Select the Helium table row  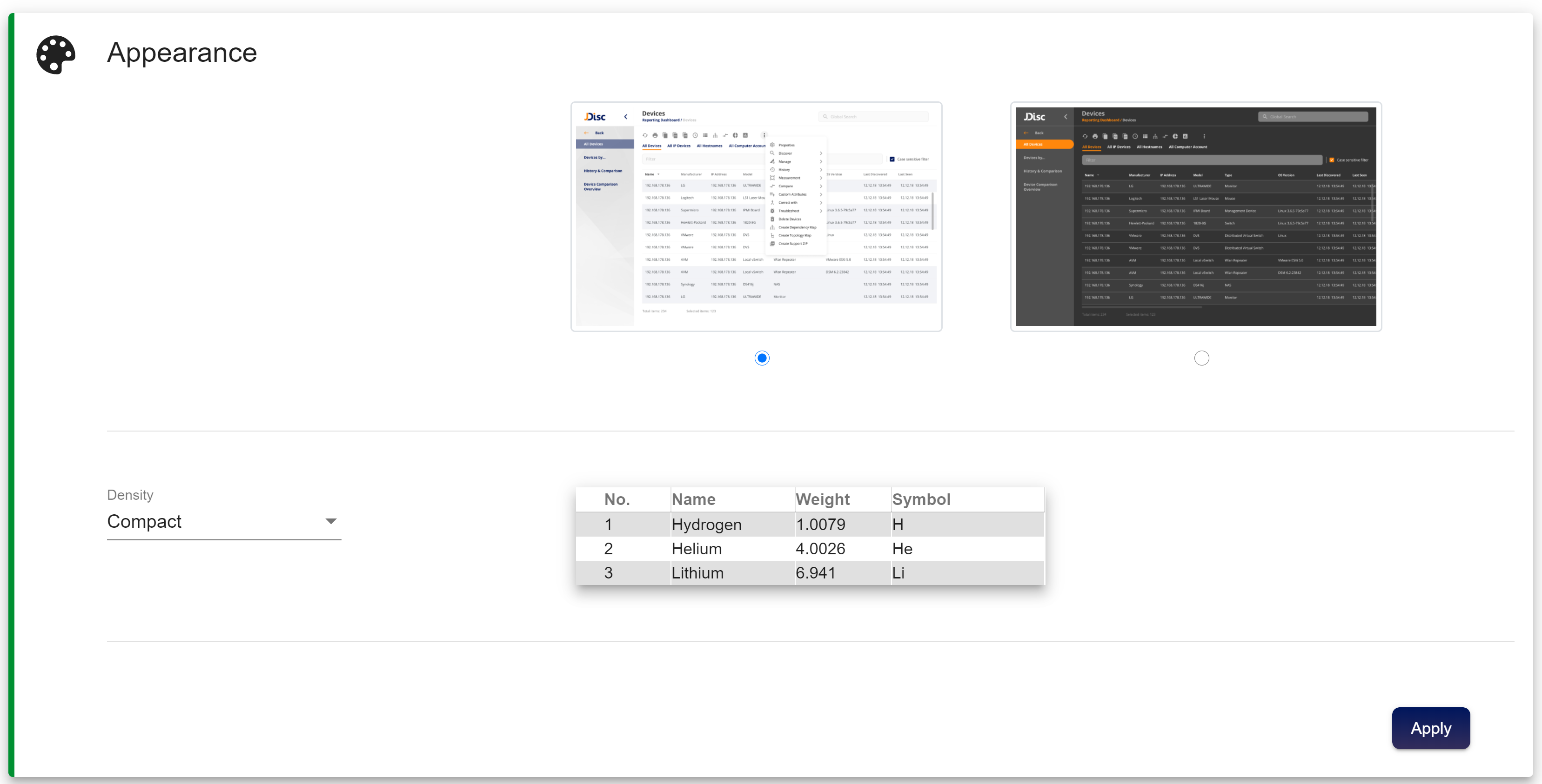[809, 548]
